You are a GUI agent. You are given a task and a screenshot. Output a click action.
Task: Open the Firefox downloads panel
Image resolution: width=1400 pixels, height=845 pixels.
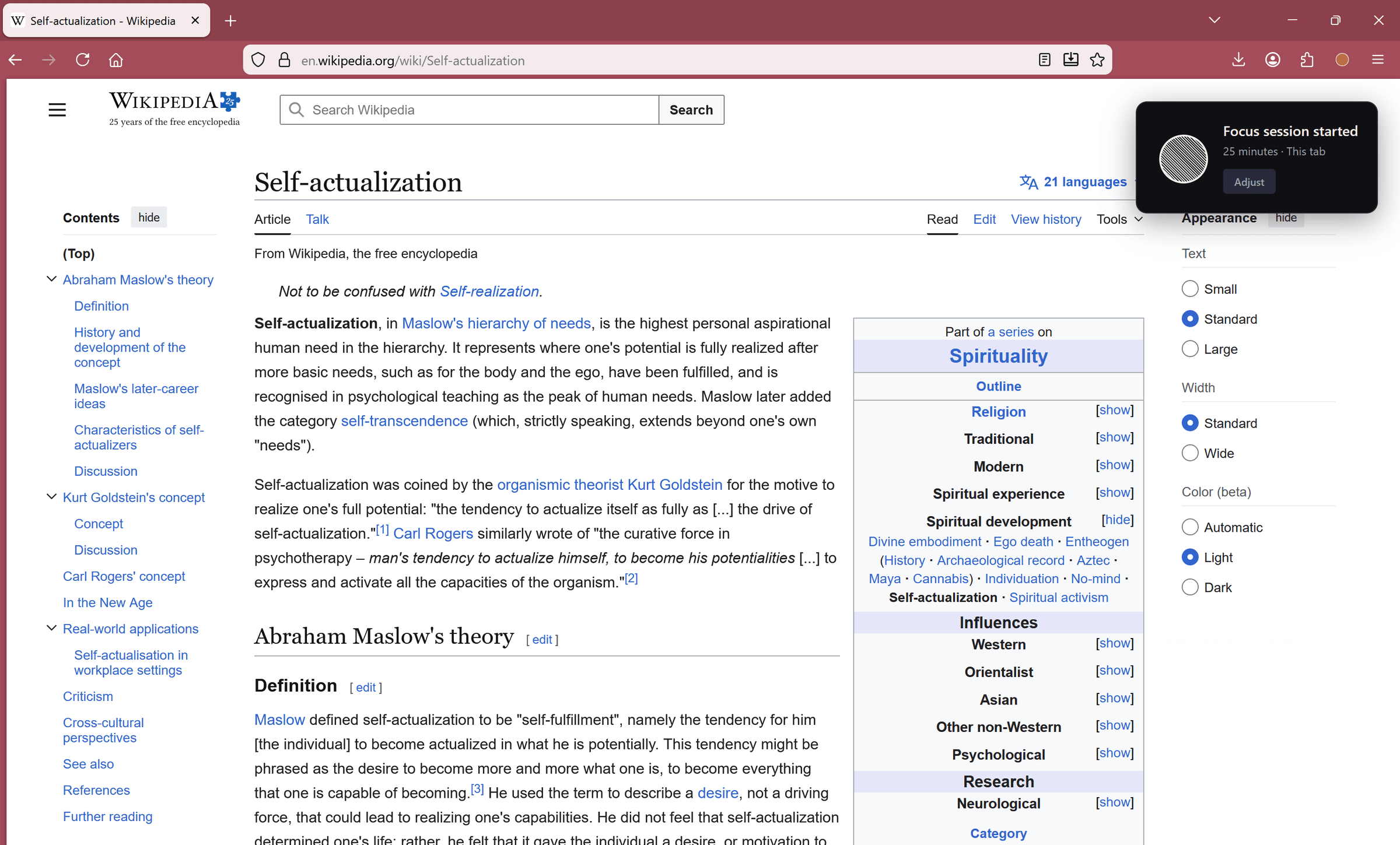click(x=1238, y=59)
